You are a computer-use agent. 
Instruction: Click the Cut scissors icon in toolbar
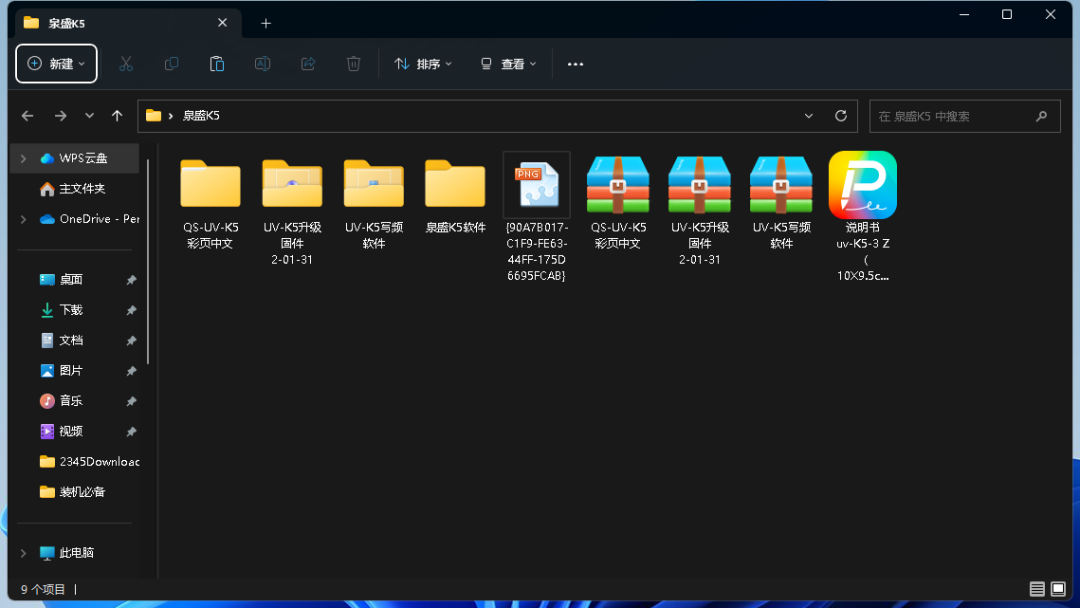[126, 64]
